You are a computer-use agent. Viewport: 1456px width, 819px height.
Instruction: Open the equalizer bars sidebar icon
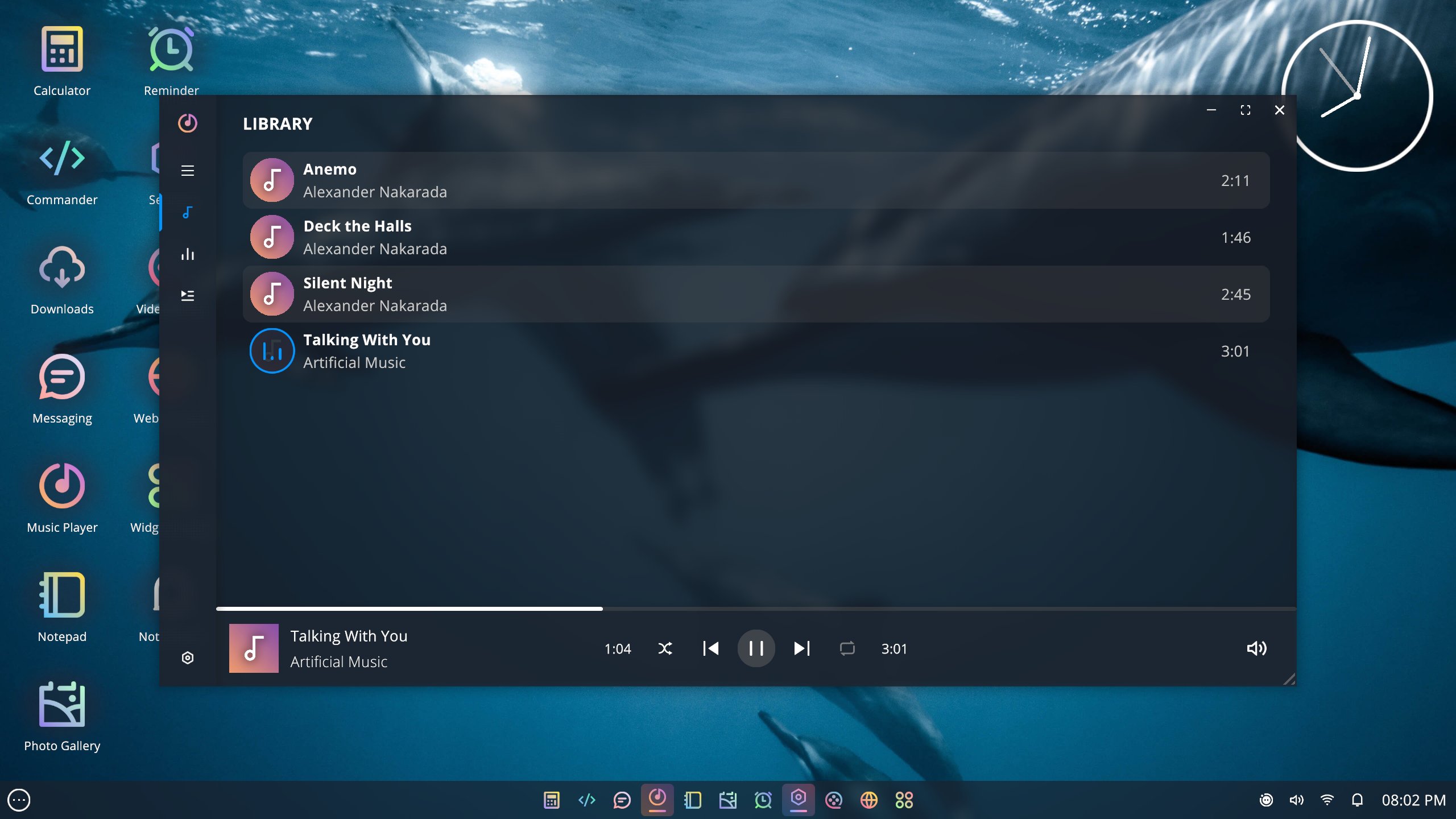188,254
